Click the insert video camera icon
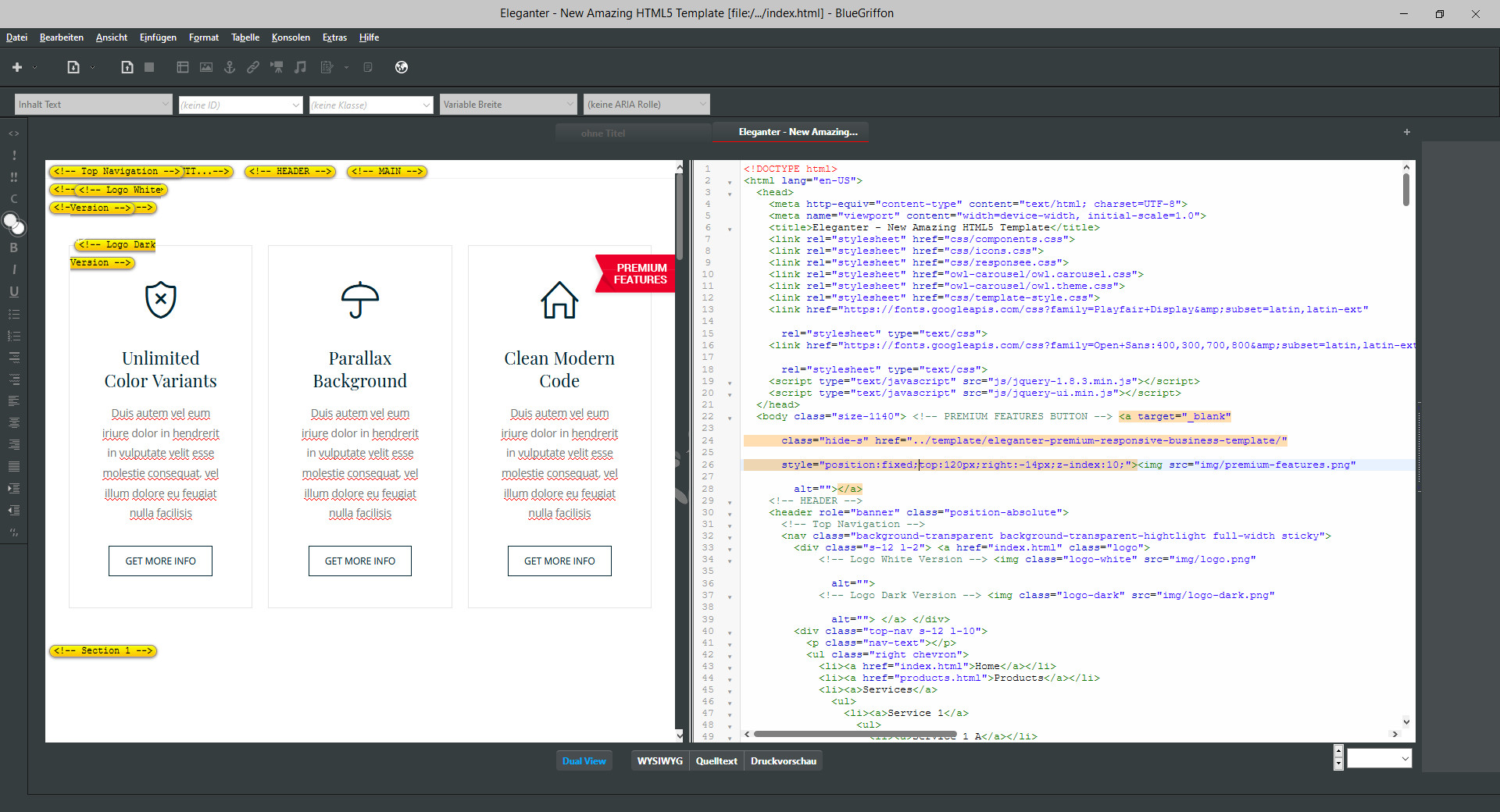This screenshot has width=1500, height=812. pyautogui.click(x=277, y=67)
